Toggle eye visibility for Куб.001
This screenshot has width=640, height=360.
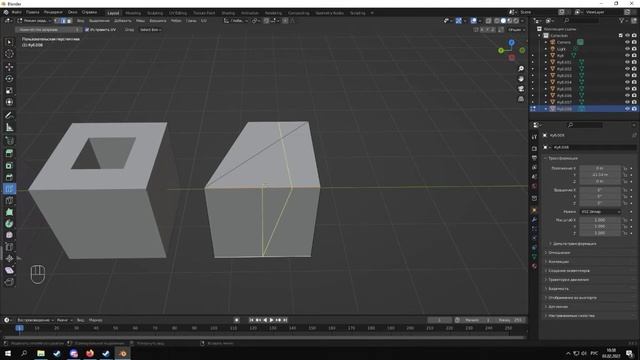[627, 62]
